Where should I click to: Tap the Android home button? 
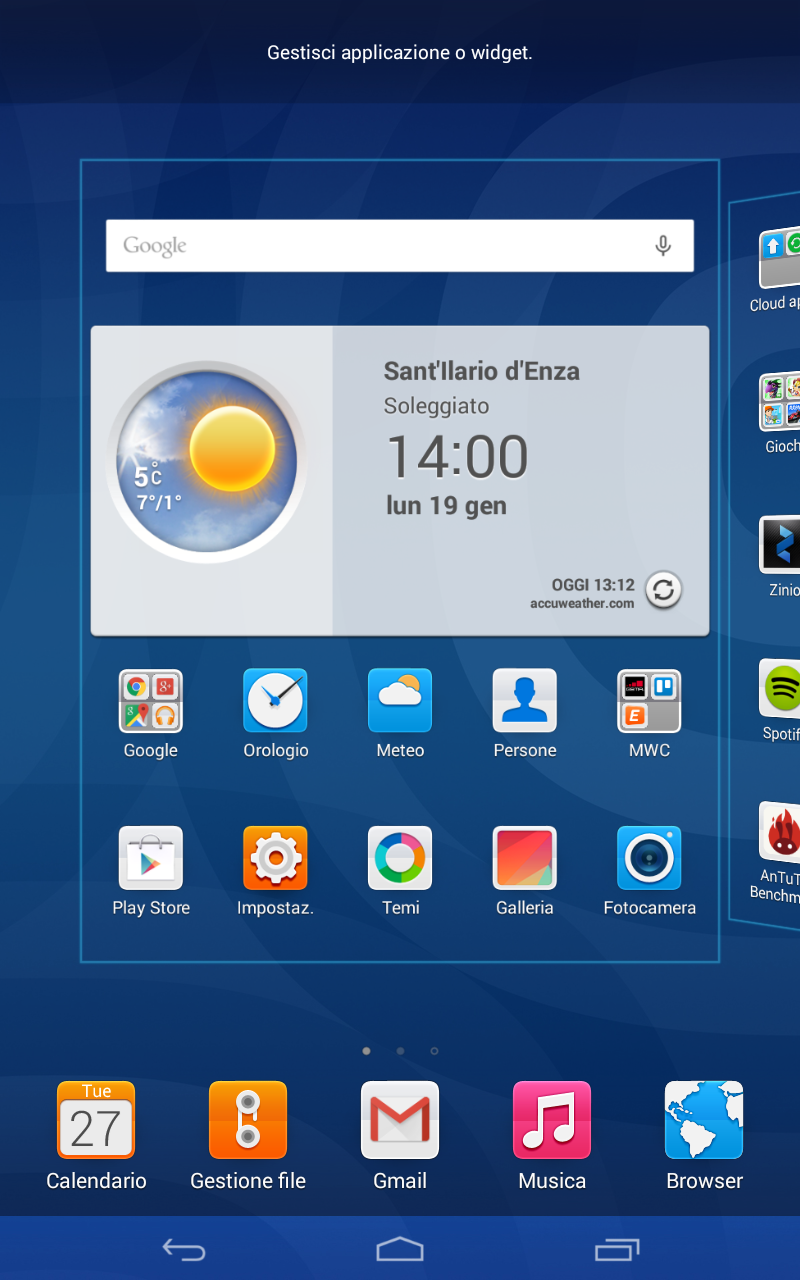coord(400,1249)
